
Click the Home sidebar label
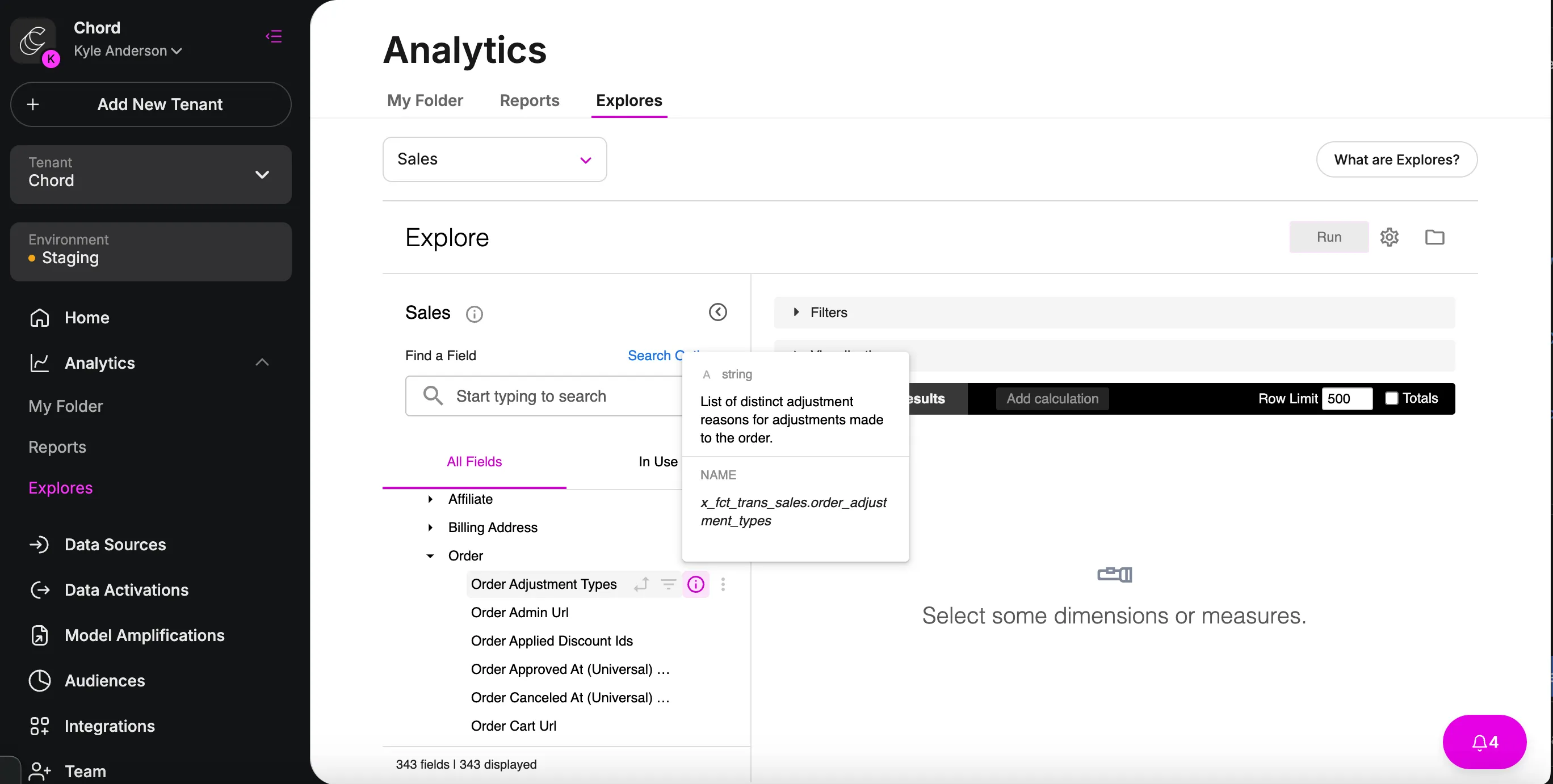[x=87, y=318]
